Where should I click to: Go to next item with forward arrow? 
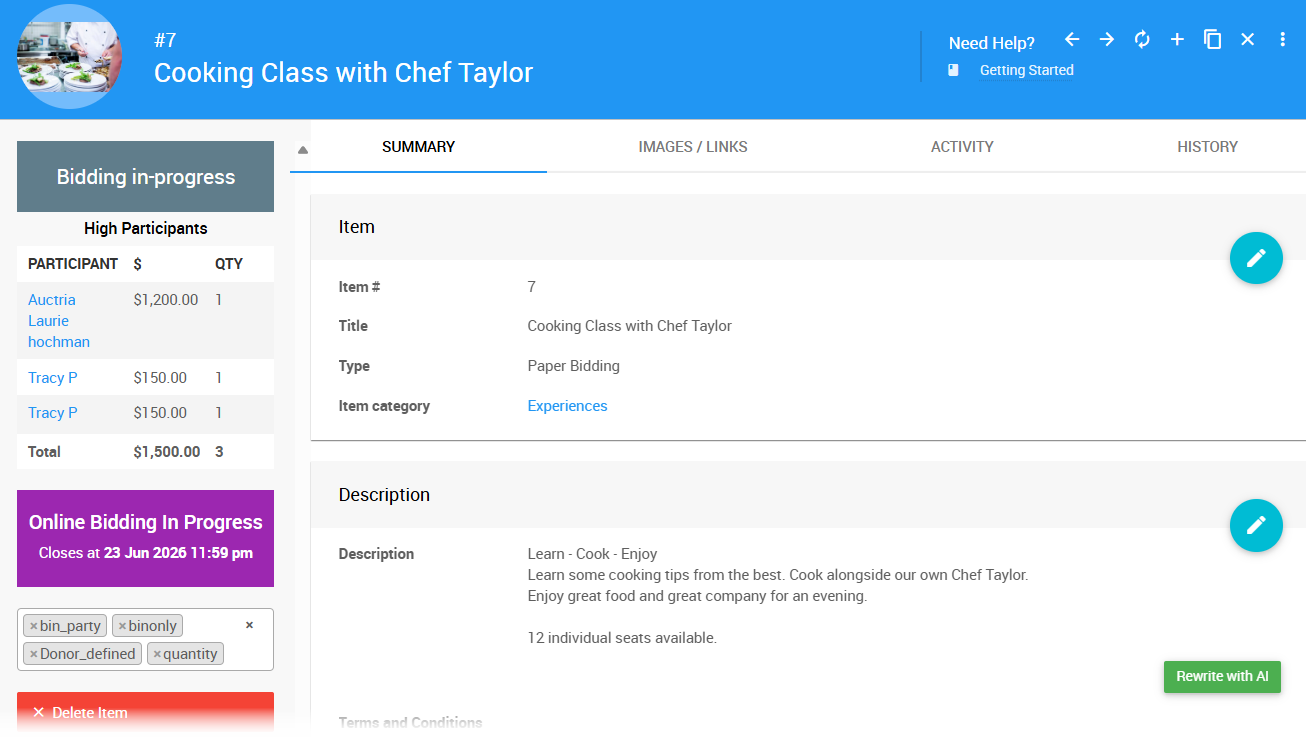tap(1107, 40)
